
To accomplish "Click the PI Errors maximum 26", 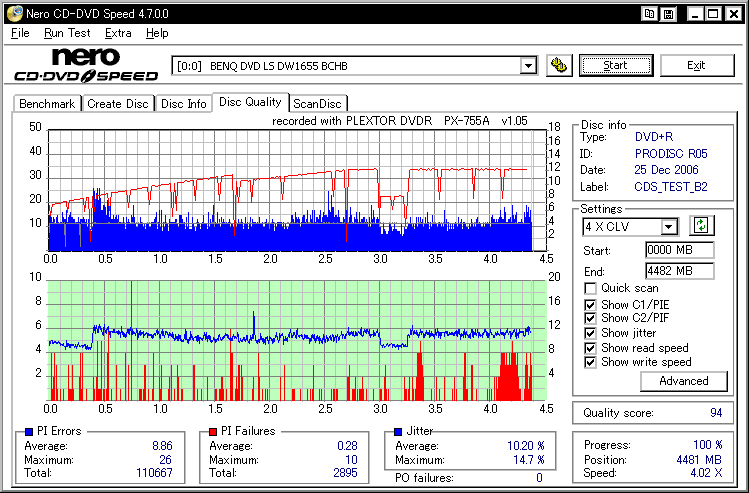I will 165,460.
